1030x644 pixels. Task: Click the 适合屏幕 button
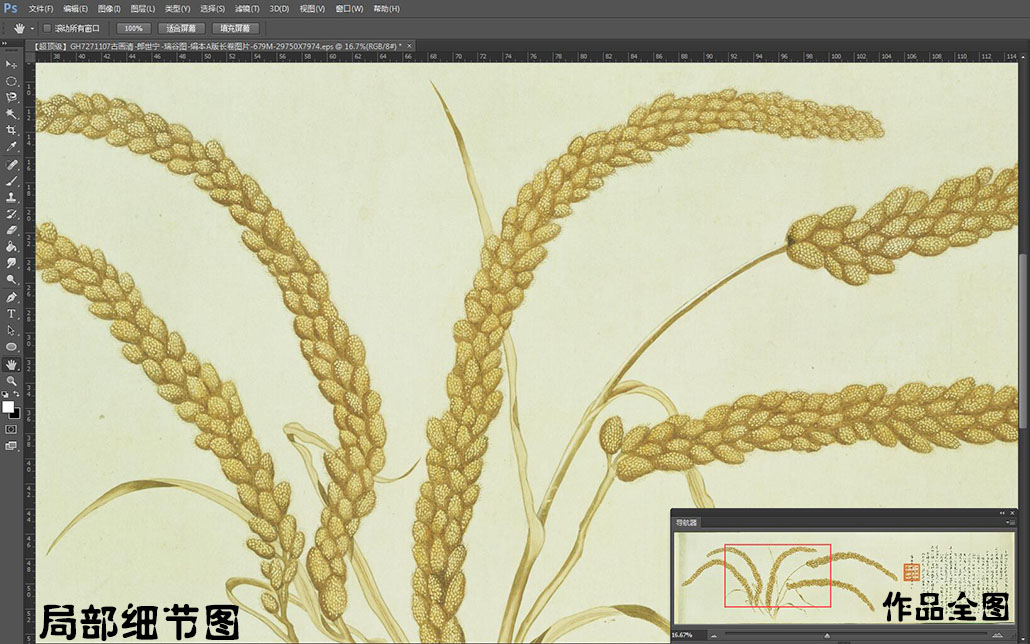tap(181, 28)
